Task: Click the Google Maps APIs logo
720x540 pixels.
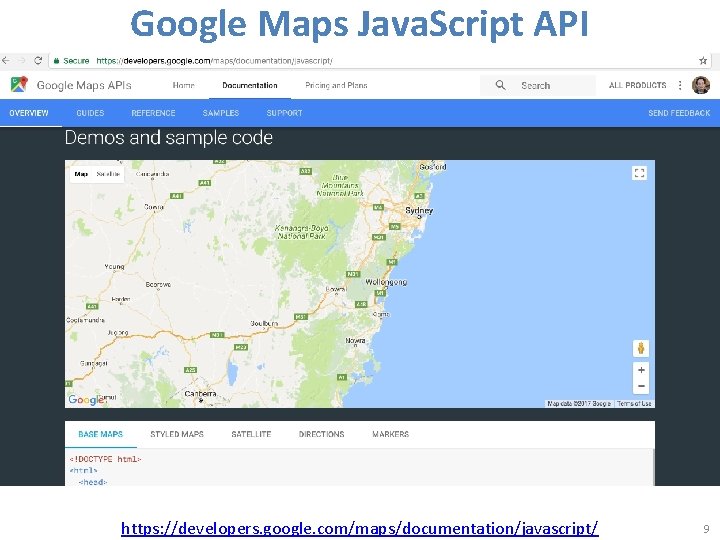Action: coord(19,84)
